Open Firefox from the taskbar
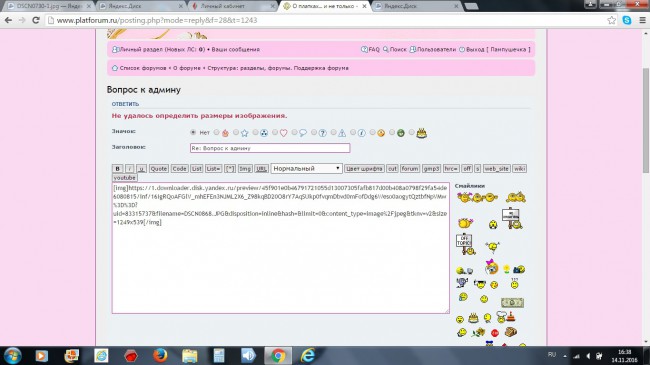The height and width of the screenshot is (365, 650). [x=160, y=355]
